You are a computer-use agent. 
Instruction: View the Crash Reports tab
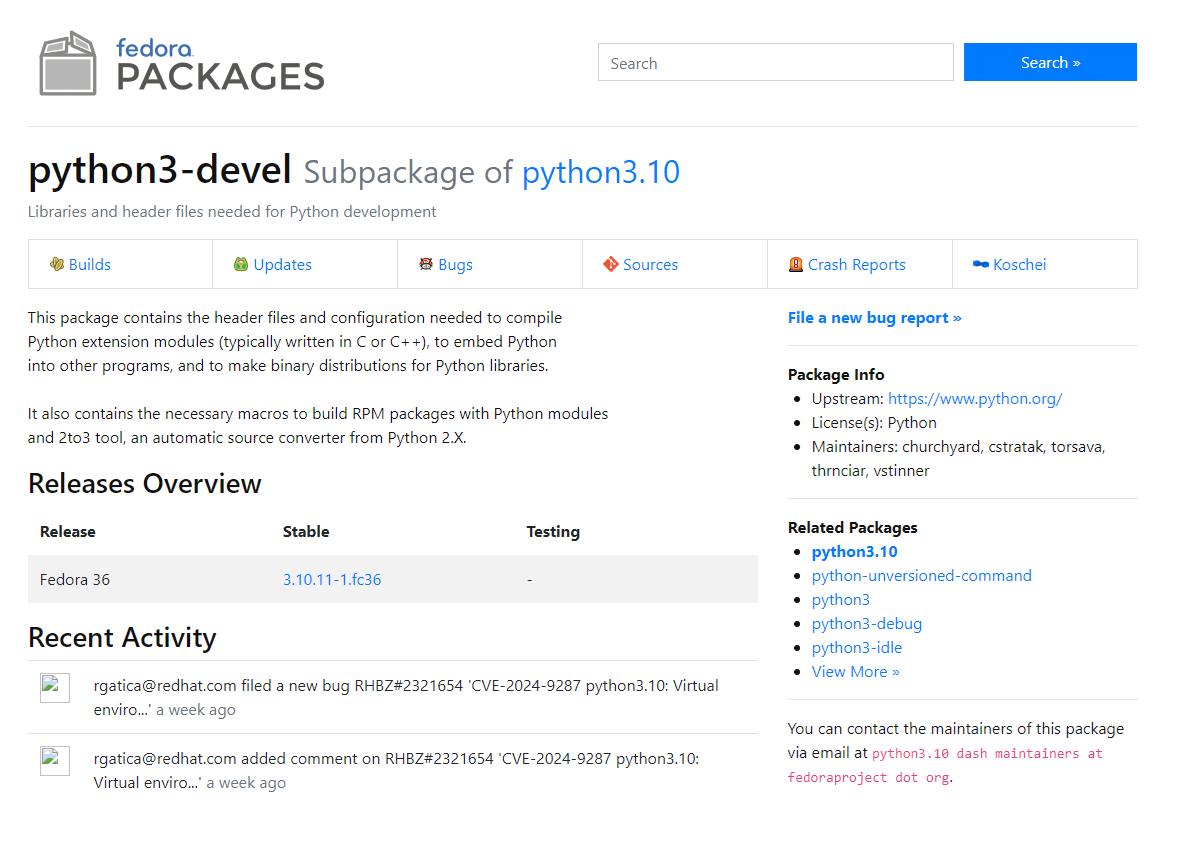pos(856,265)
